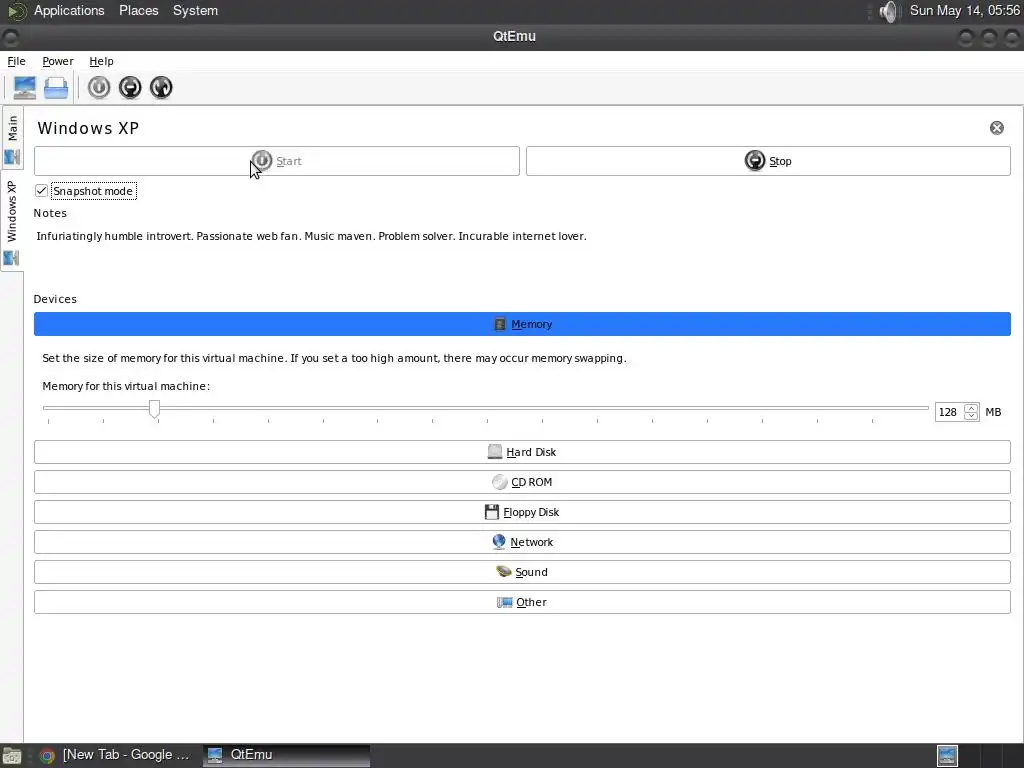Click the memory slider handle

(154, 409)
